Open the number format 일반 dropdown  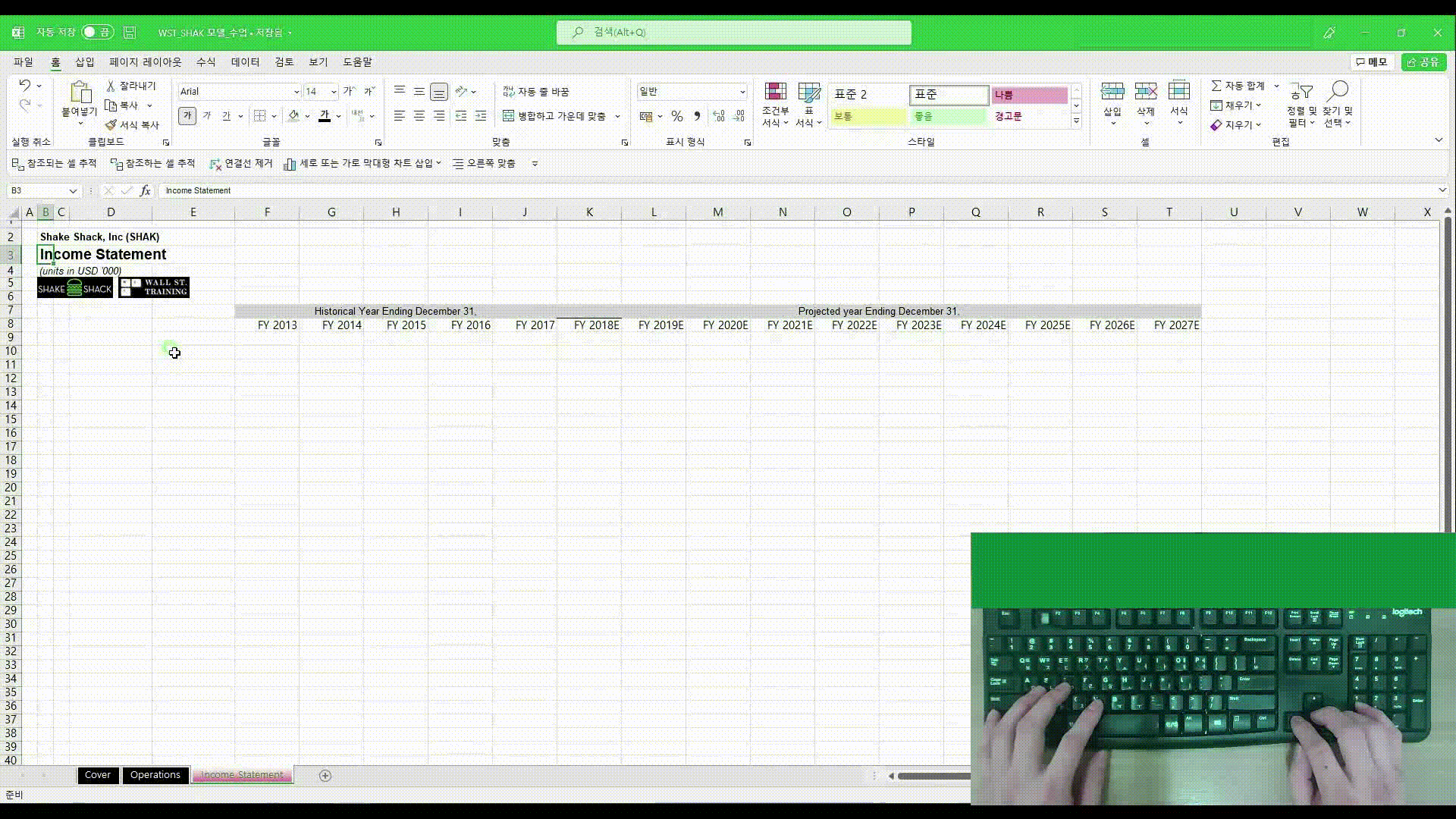tap(742, 92)
